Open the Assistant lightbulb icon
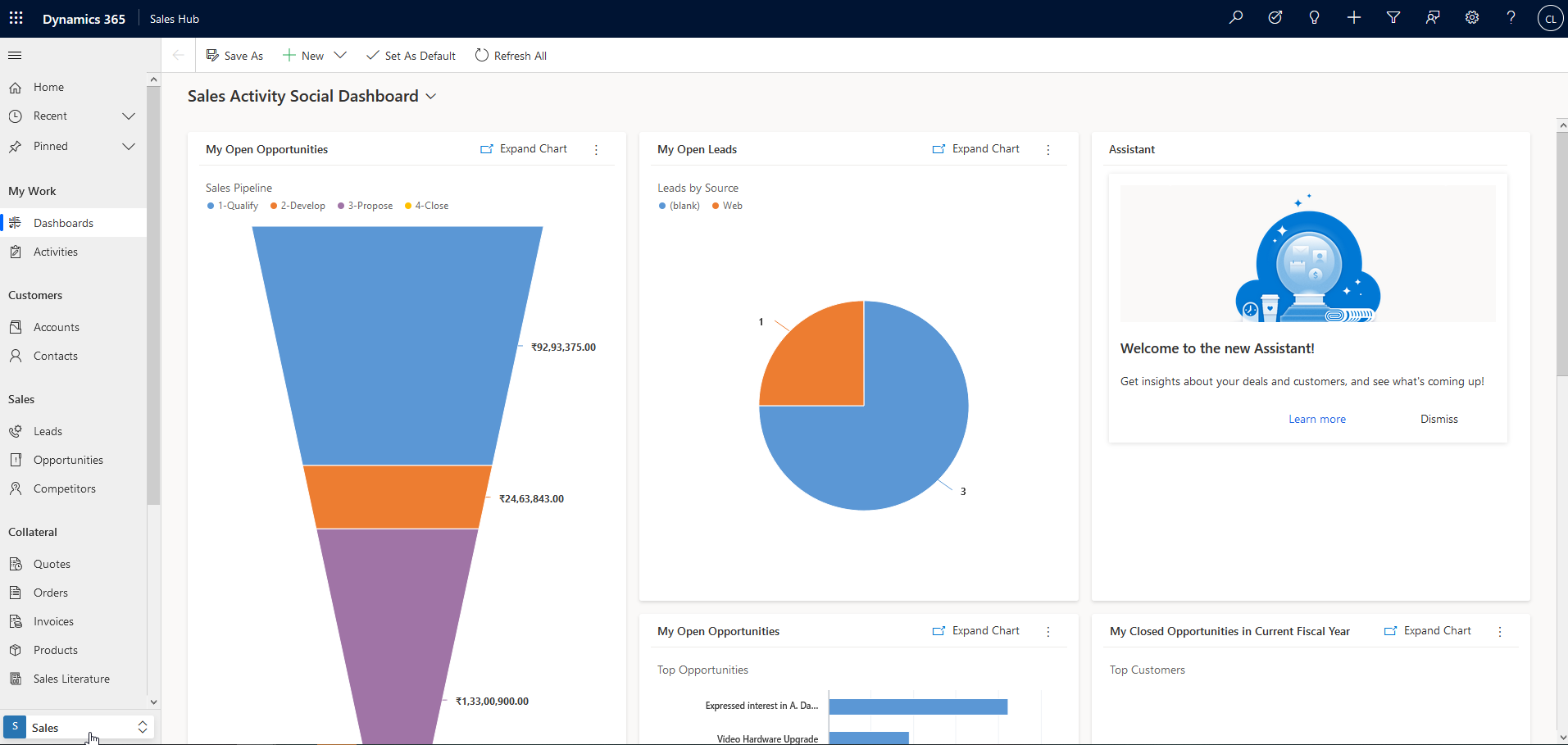The width and height of the screenshot is (1568, 745). 1315,18
